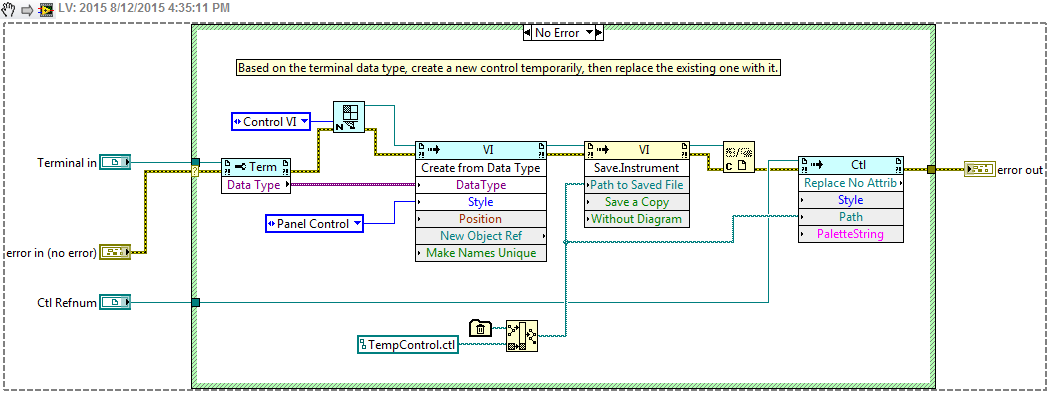Click the PaletteString parameter row
This screenshot has width=1050, height=394.
pos(850,234)
